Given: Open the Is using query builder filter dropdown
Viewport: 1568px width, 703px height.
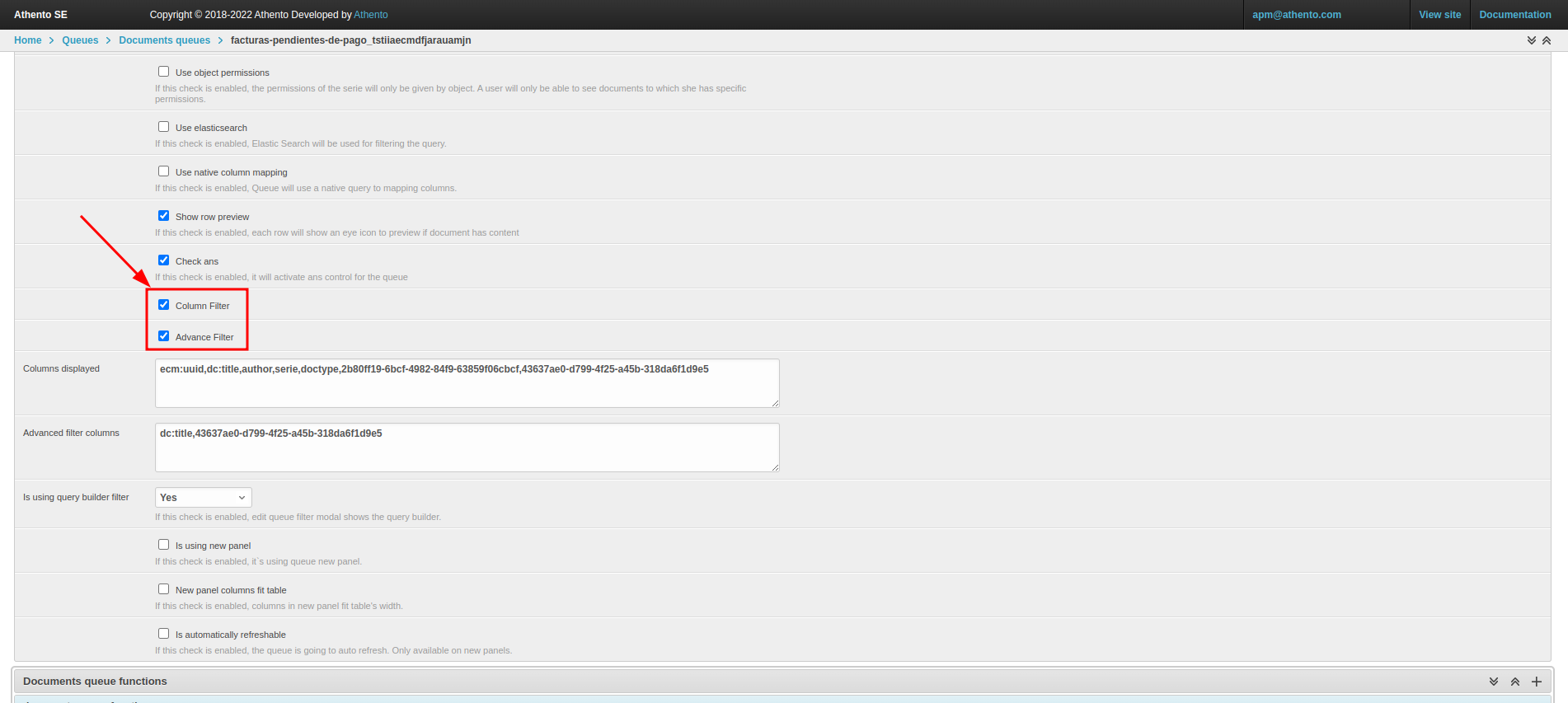Looking at the screenshot, I should [203, 498].
